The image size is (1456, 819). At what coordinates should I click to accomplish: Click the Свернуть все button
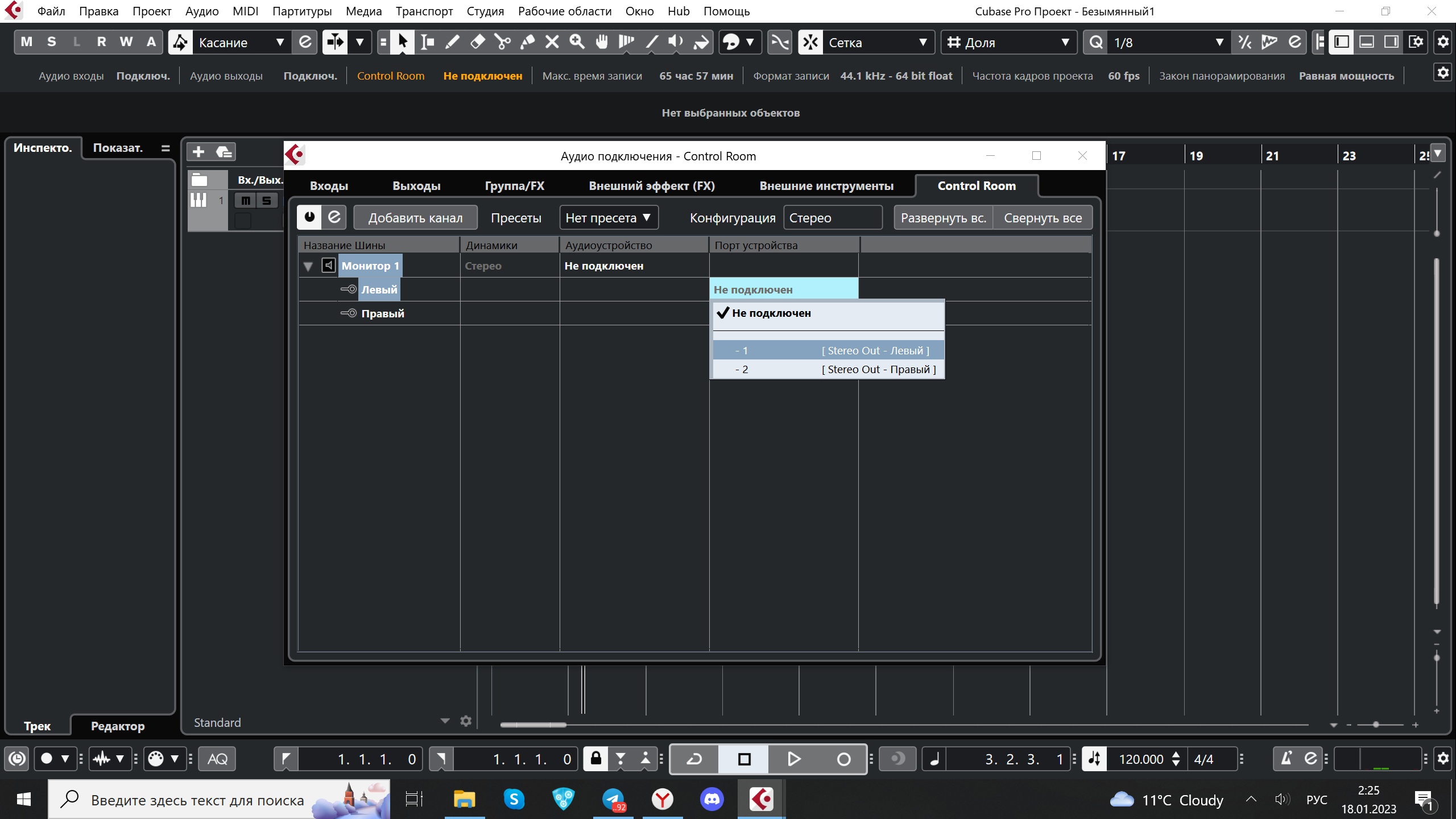pos(1043,218)
